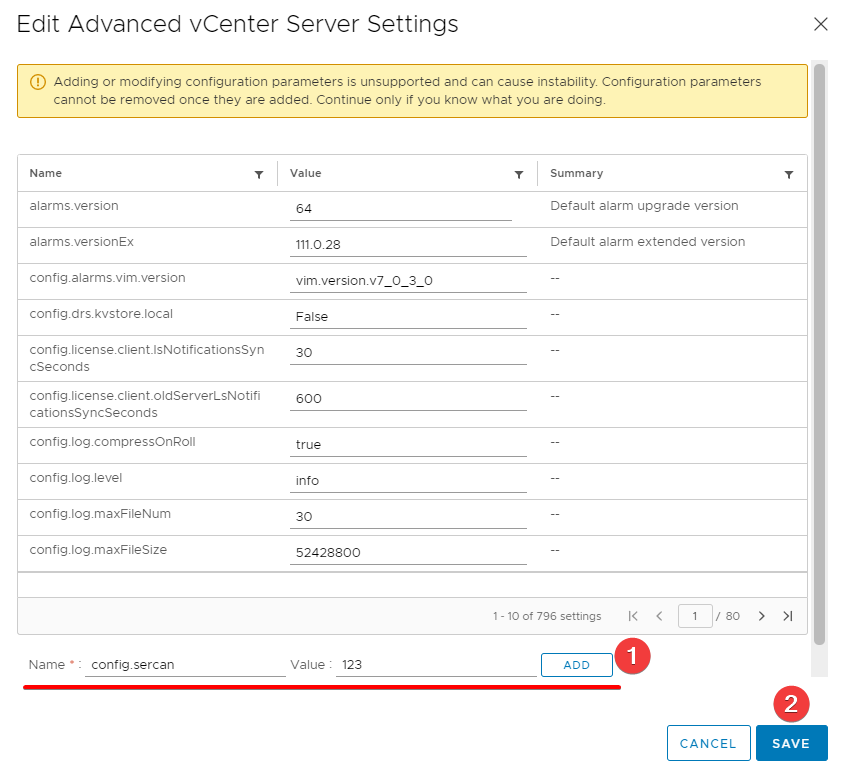The image size is (843, 779).
Task: Click the filter icon in Name column
Action: point(259,175)
